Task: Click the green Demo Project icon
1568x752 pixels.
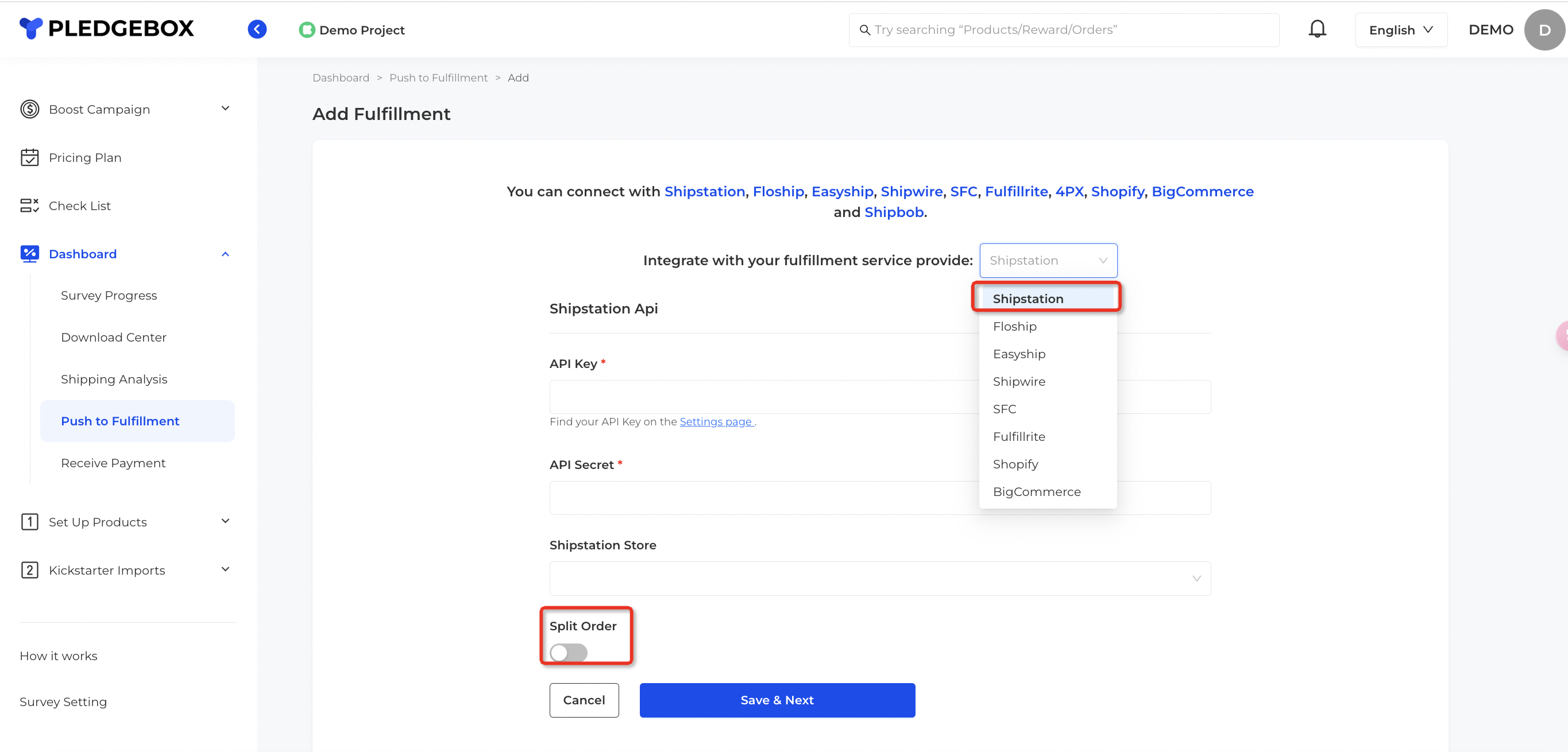Action: [x=307, y=30]
